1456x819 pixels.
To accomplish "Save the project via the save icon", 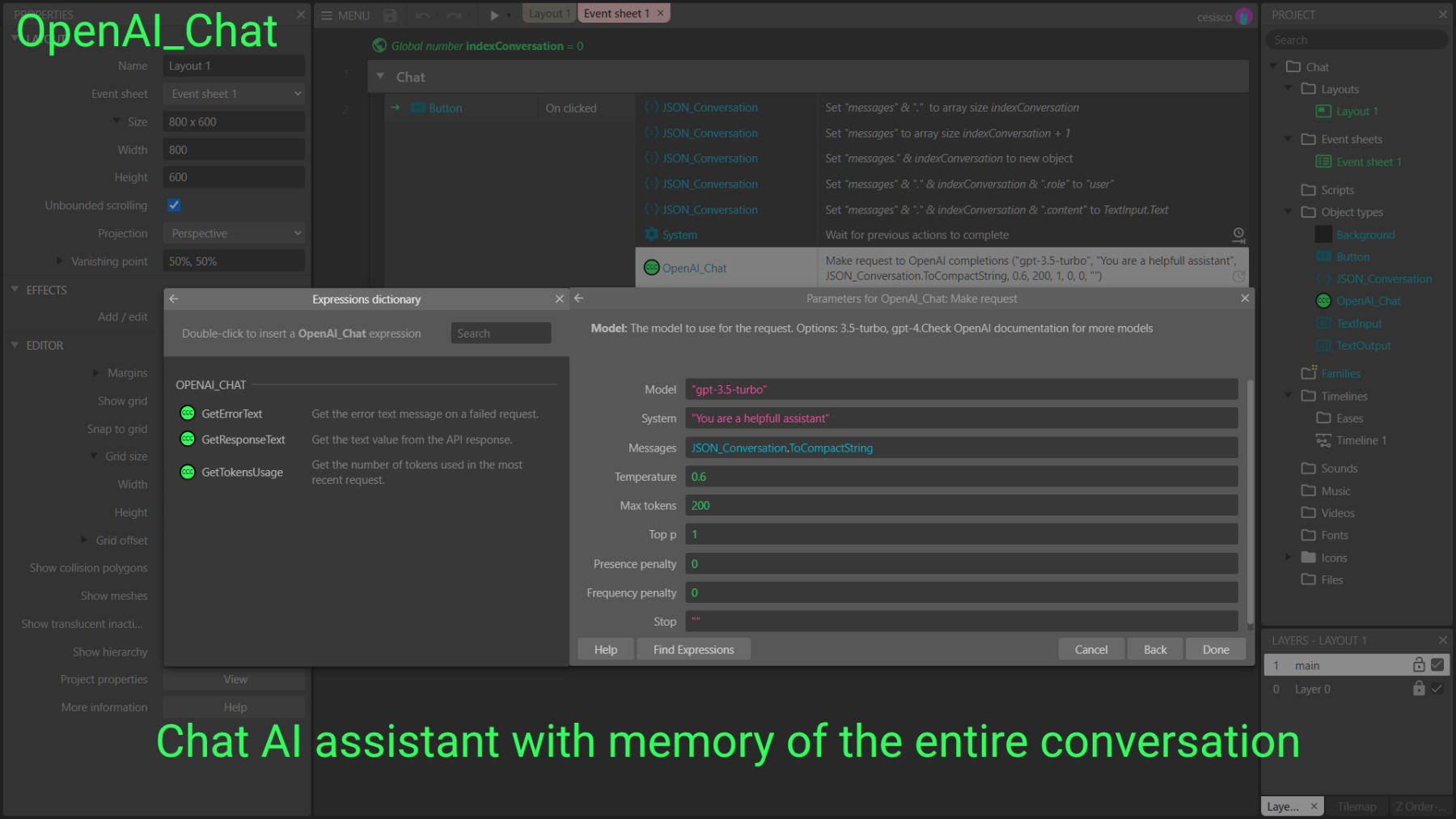I will pyautogui.click(x=390, y=15).
